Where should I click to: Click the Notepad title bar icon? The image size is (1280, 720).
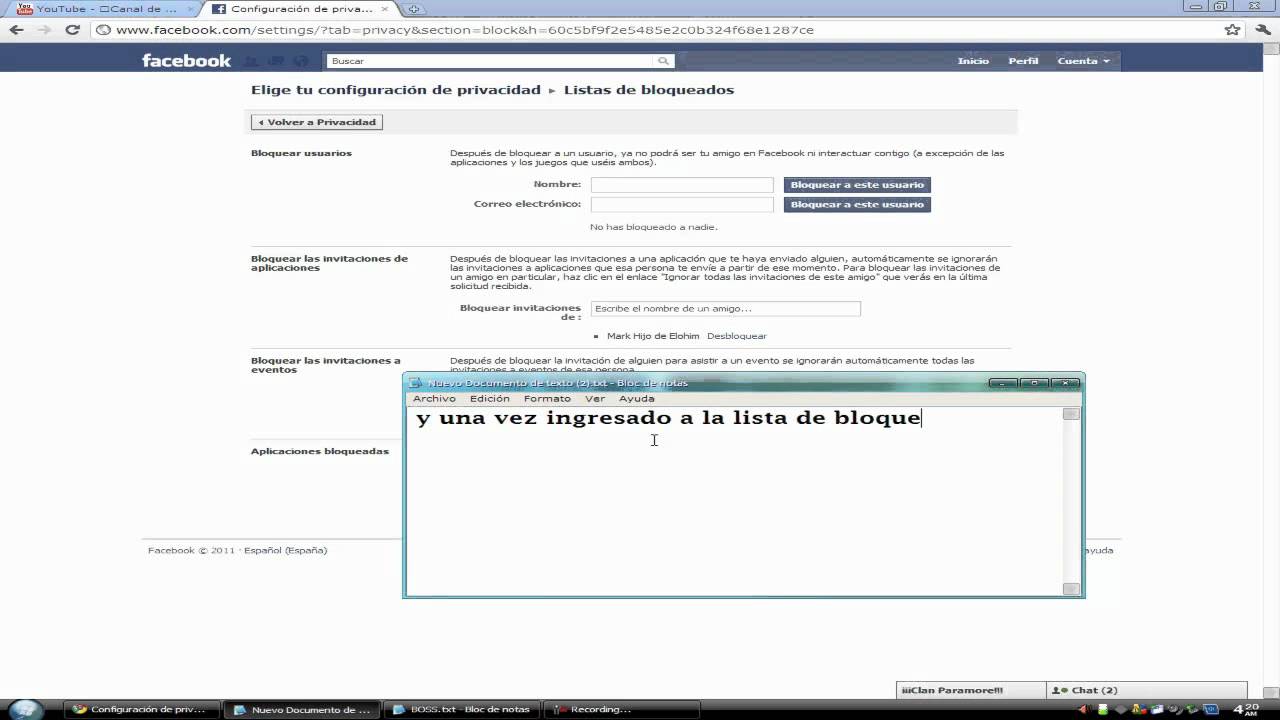[416, 383]
